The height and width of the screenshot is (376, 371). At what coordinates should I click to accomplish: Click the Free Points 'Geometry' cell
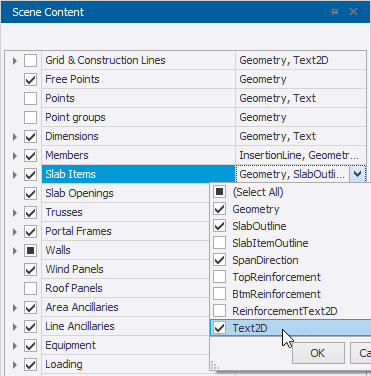[301, 79]
